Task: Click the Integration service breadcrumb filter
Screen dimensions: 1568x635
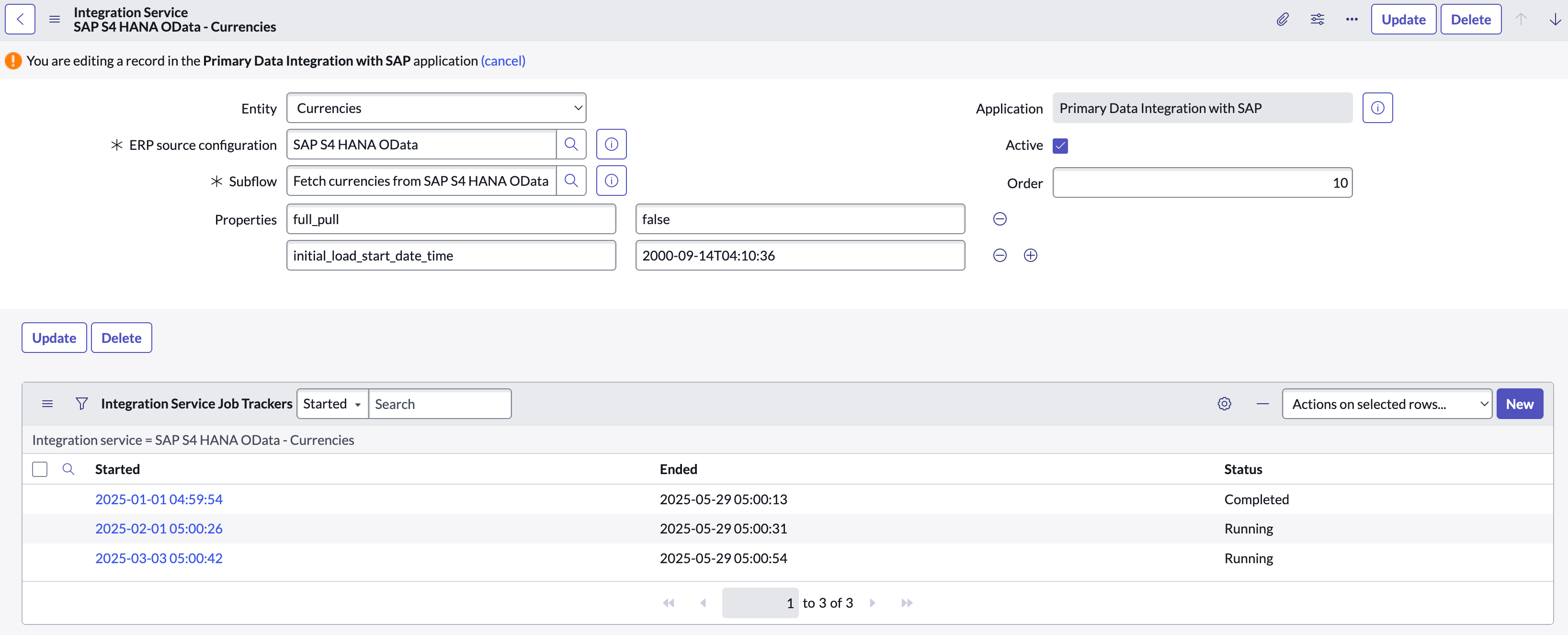Action: pos(193,440)
